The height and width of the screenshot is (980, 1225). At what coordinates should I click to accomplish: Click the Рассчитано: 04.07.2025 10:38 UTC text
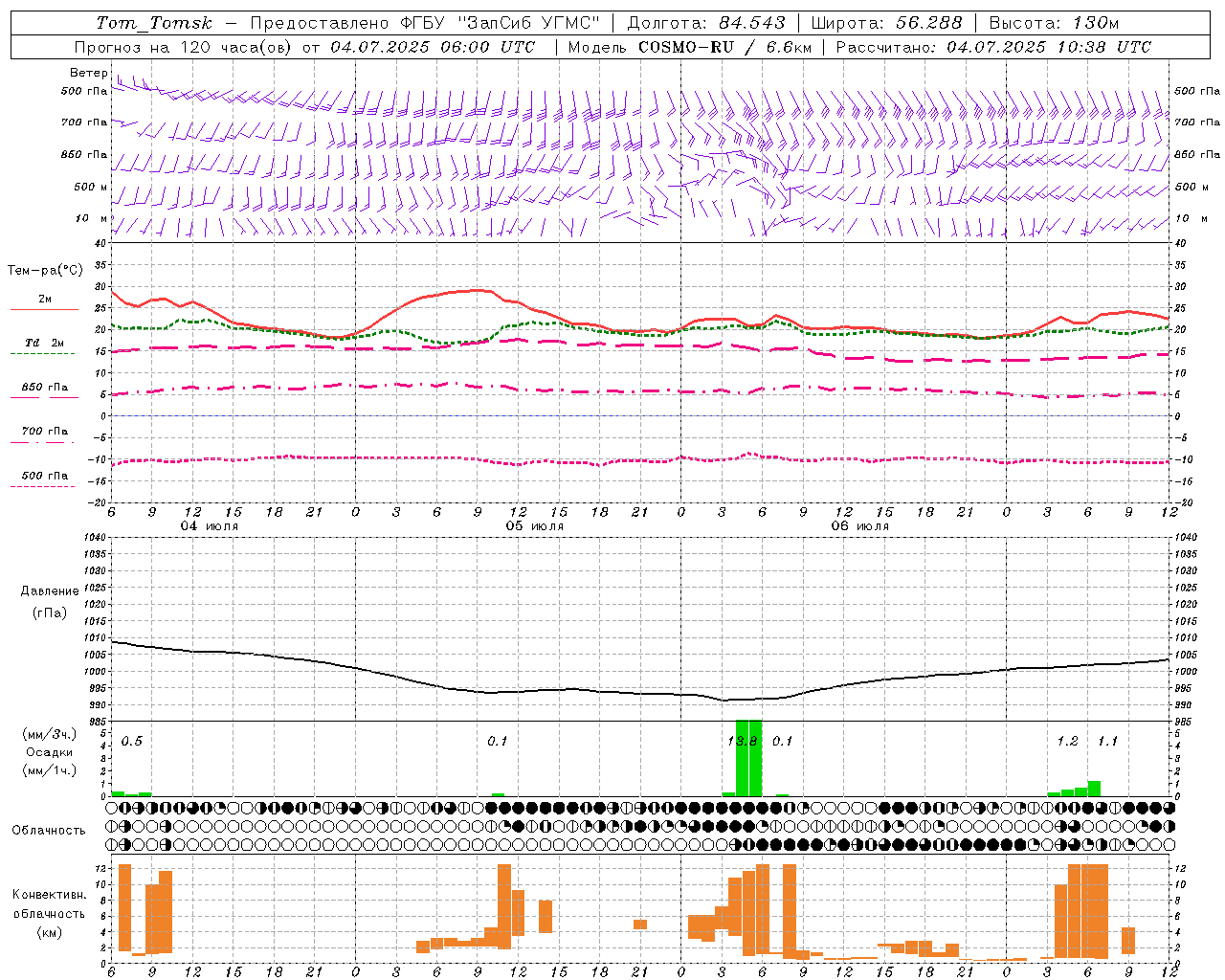point(993,47)
